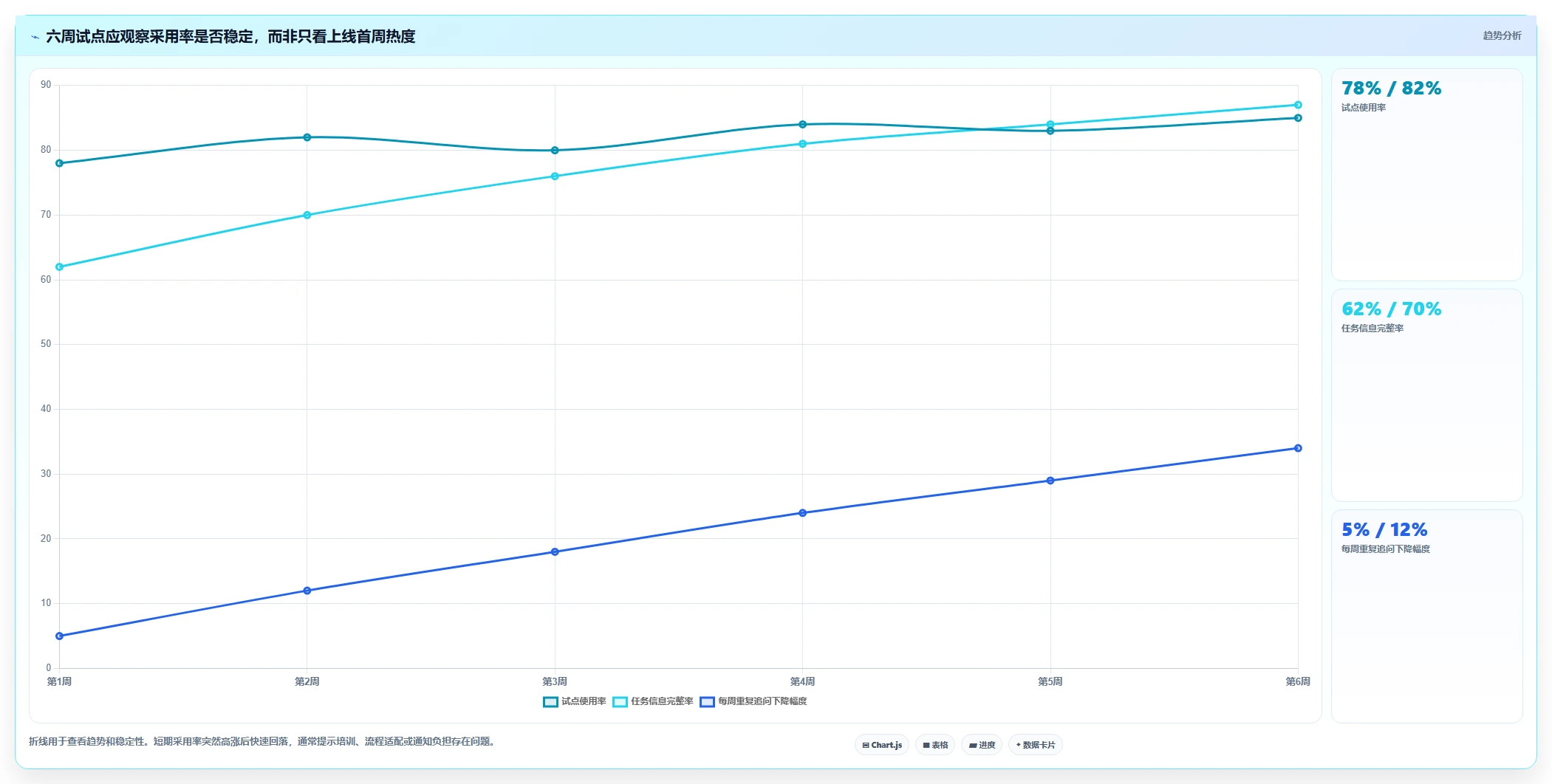Click the 任务信息完整率 data point at 第5周
This screenshot has height=784, width=1552.
1050,125
